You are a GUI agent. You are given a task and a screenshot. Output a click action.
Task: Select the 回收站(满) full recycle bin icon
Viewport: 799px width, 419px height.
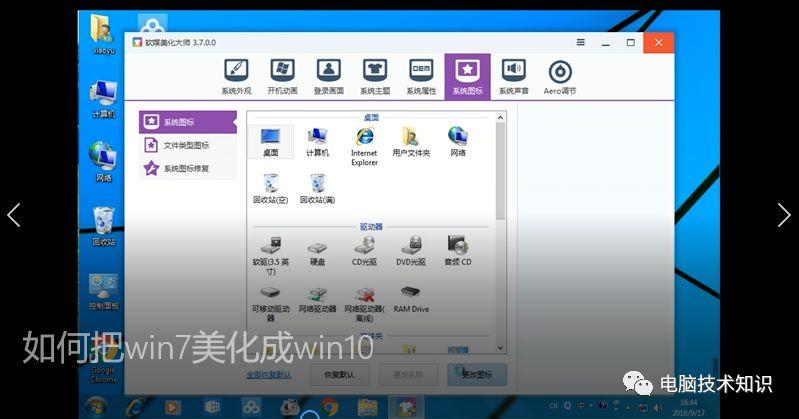[317, 189]
